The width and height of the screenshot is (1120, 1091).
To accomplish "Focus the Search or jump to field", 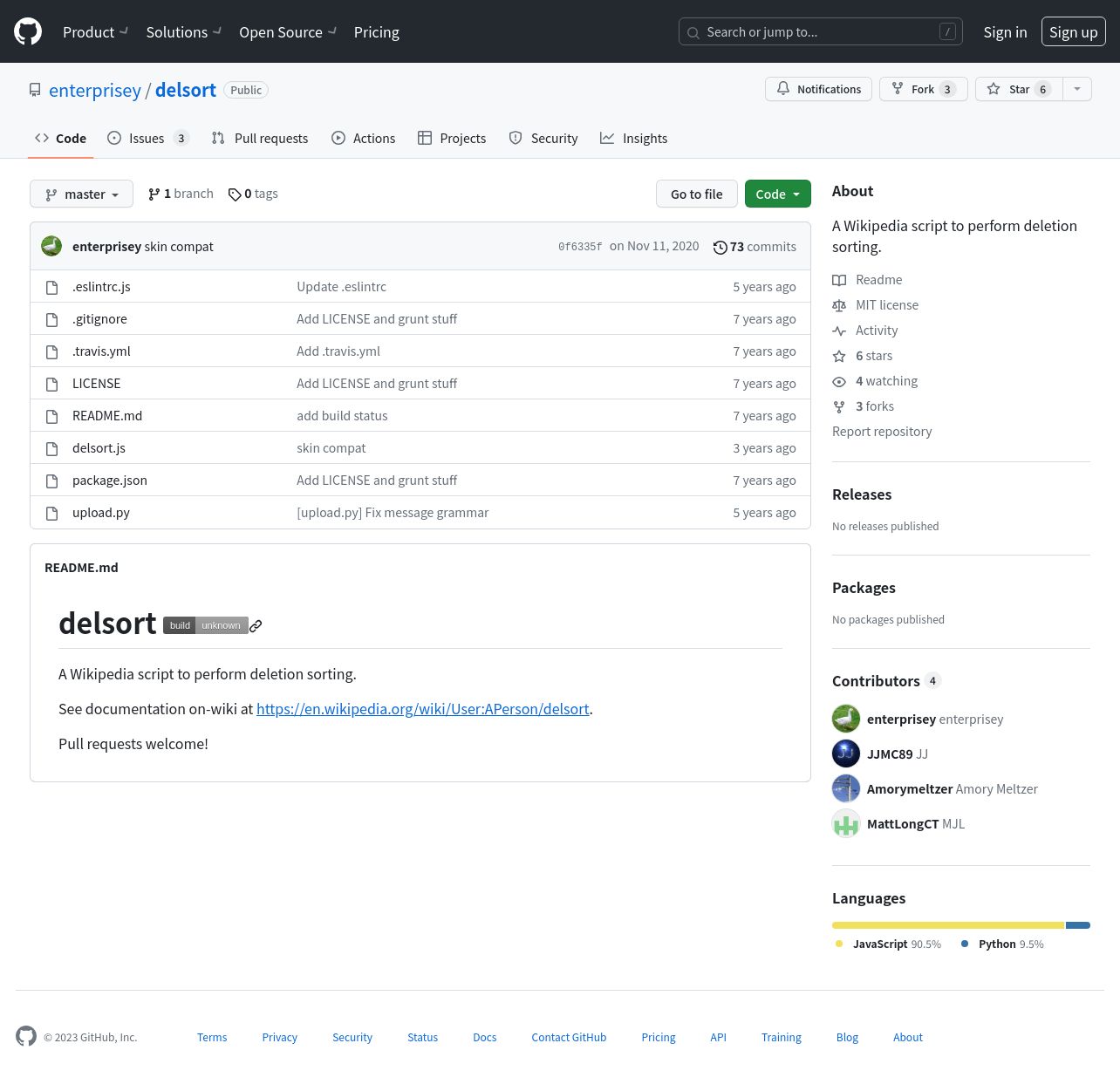I will 821,31.
